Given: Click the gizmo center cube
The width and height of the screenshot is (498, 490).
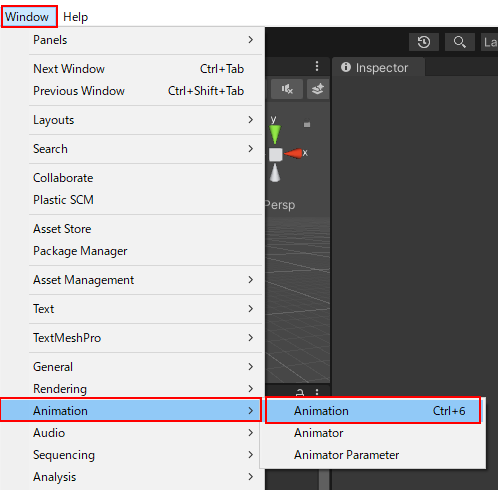Looking at the screenshot, I should pyautogui.click(x=275, y=154).
